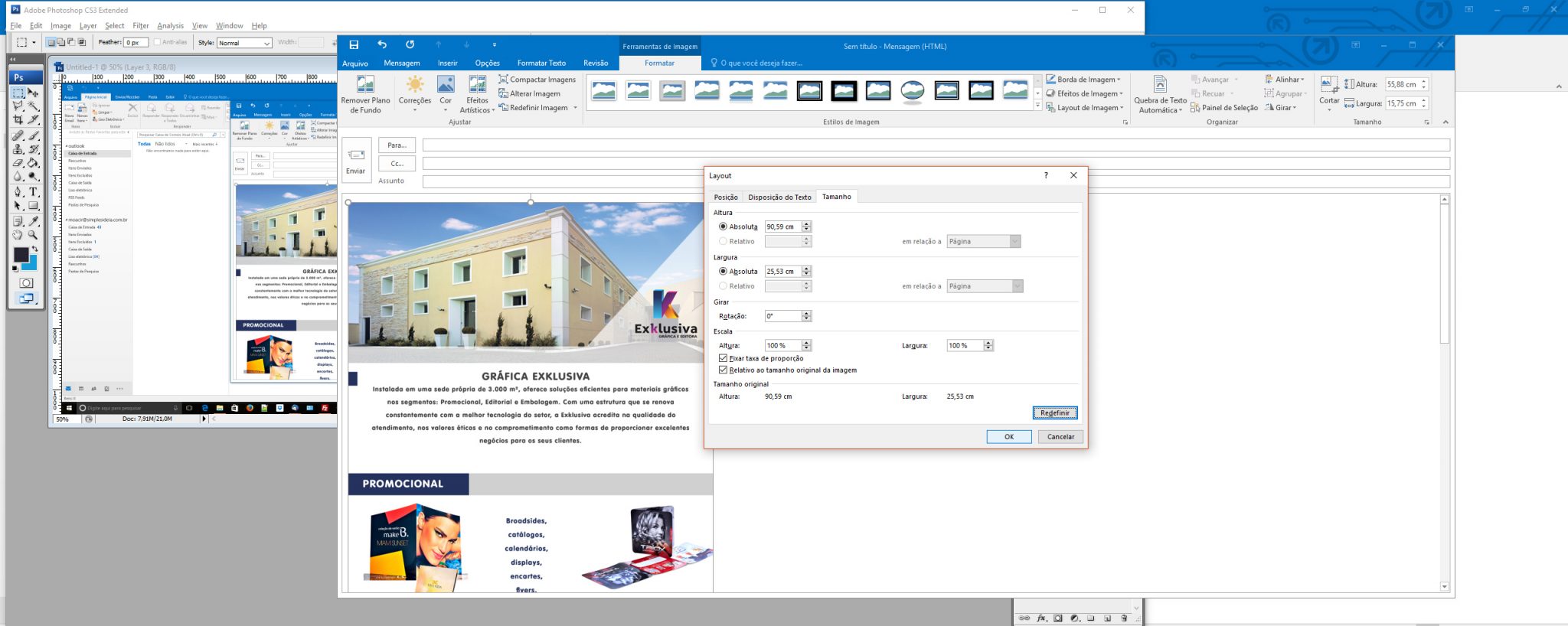Toggle Relativo ao tamanho original da imagem
This screenshot has width=1568, height=626.
[723, 370]
